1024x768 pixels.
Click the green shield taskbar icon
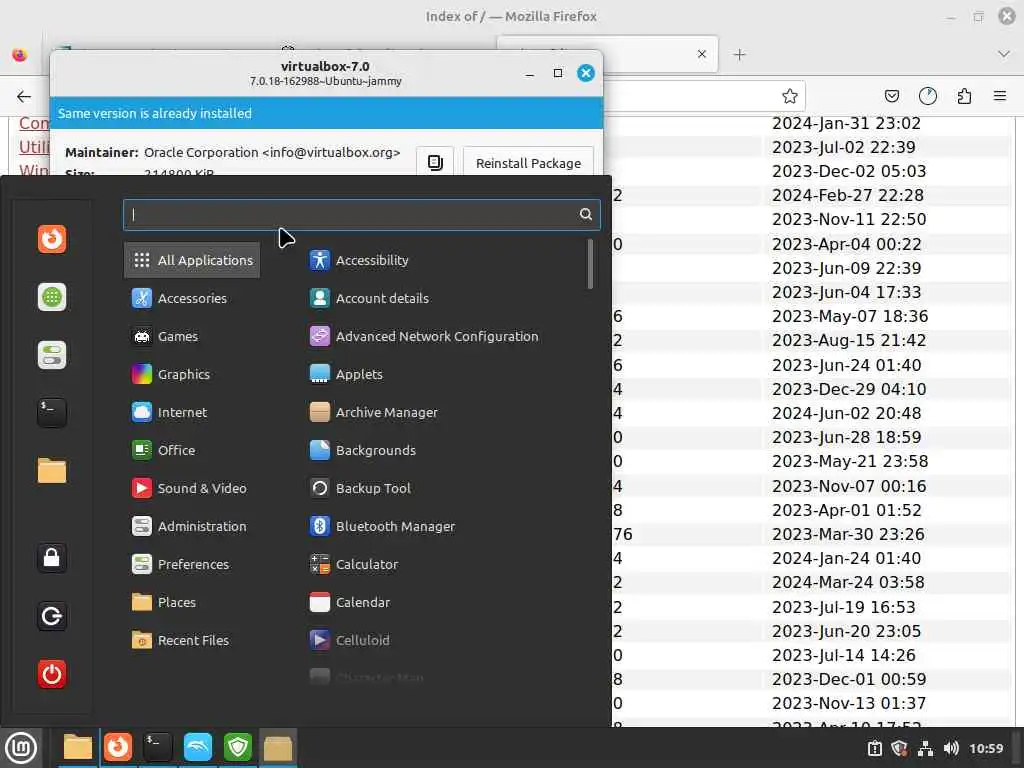coord(238,747)
